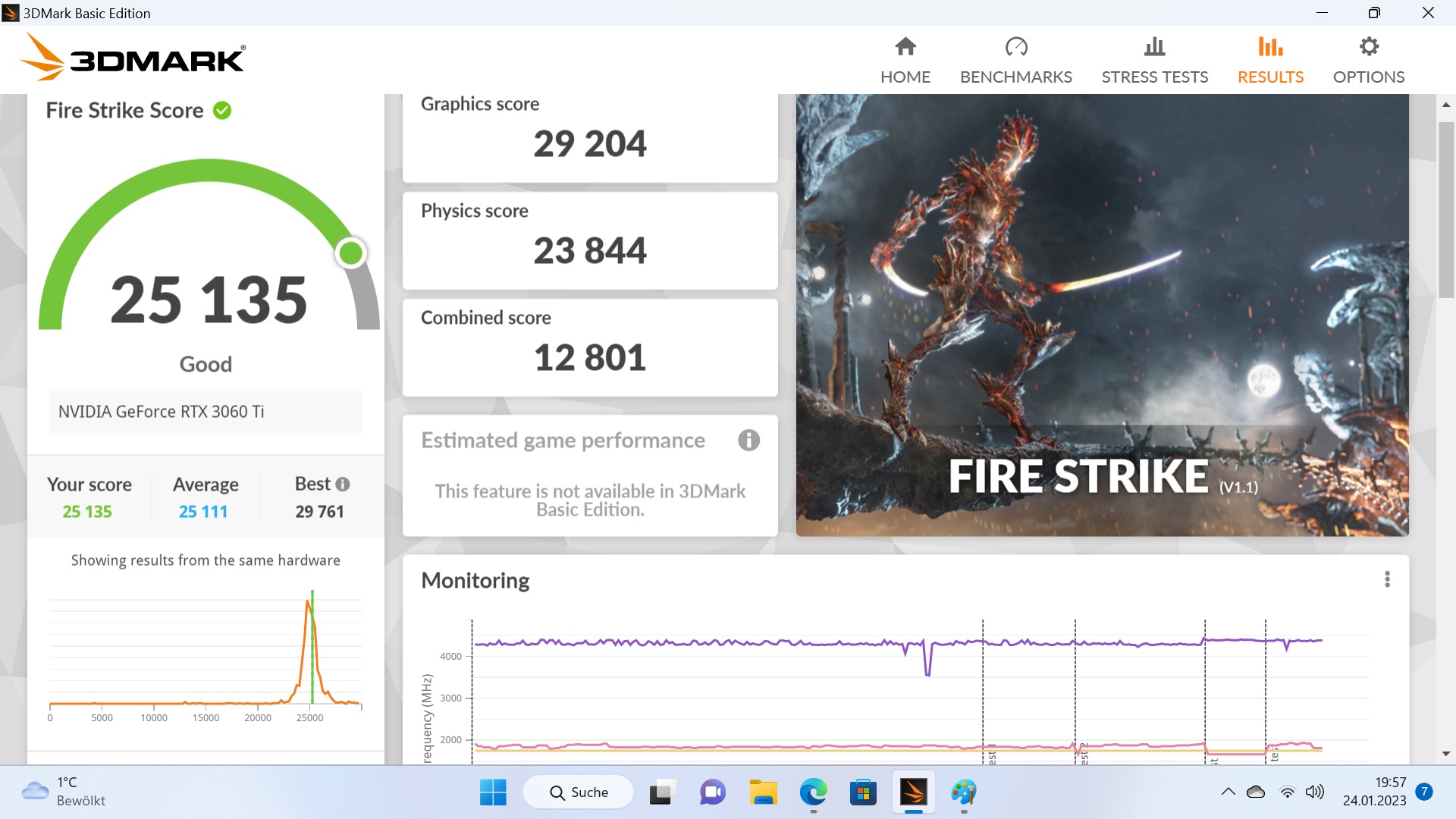Click scrollbar up arrow
Screen dimensions: 1456x819
coord(1445,105)
